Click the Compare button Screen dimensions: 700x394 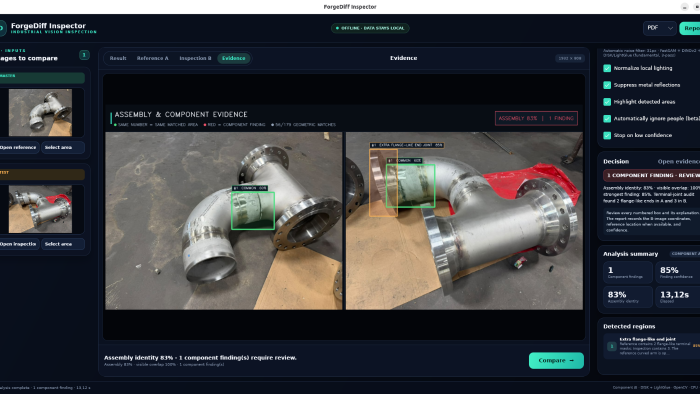coord(556,361)
